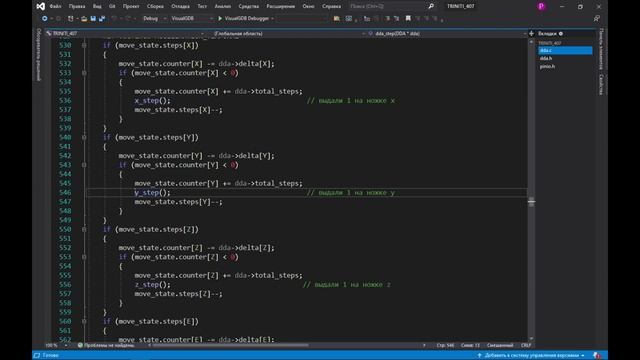Open the global scope navigation dropdown
The image size is (640, 360).
(x=289, y=33)
